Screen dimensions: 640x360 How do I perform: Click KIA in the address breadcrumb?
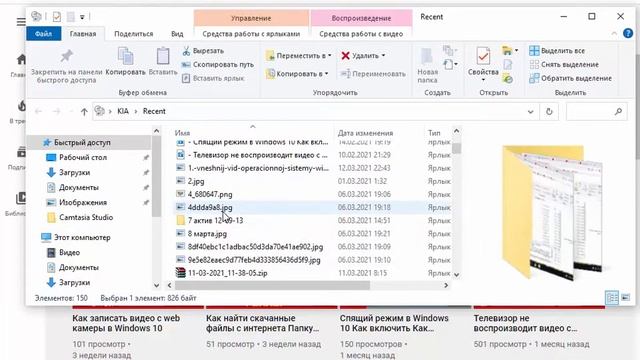click(x=123, y=111)
